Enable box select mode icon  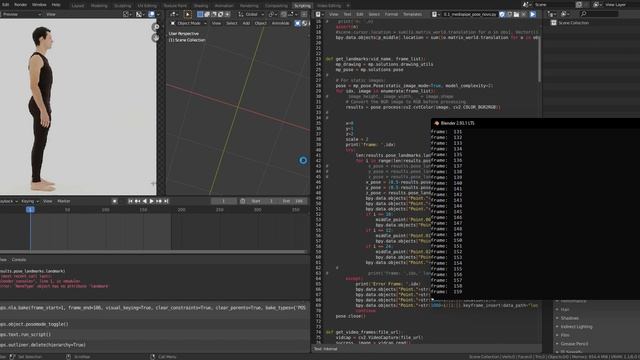[200, 14]
